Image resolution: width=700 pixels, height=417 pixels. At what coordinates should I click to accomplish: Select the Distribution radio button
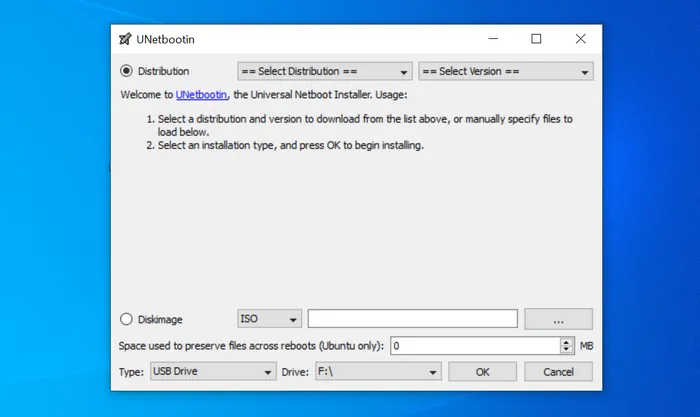[x=126, y=71]
